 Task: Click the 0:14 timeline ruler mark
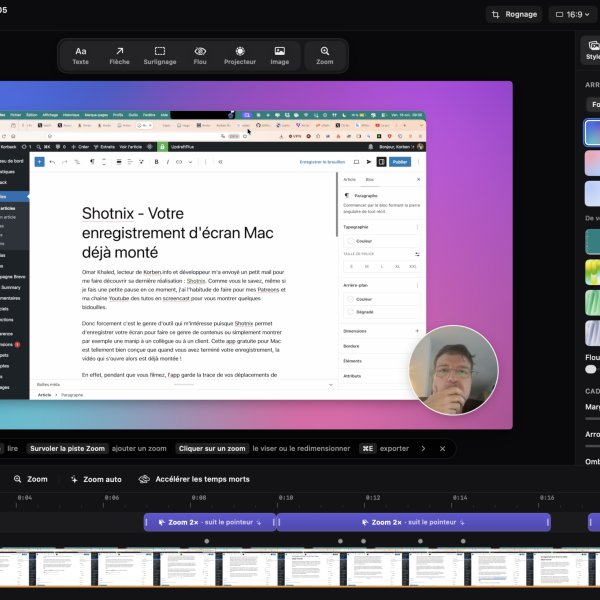[460, 498]
